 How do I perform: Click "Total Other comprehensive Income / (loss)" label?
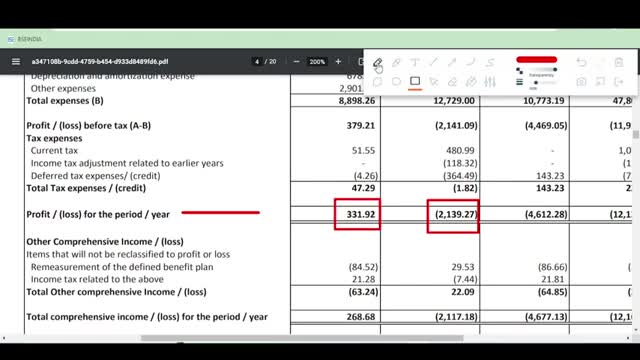[x=116, y=291]
